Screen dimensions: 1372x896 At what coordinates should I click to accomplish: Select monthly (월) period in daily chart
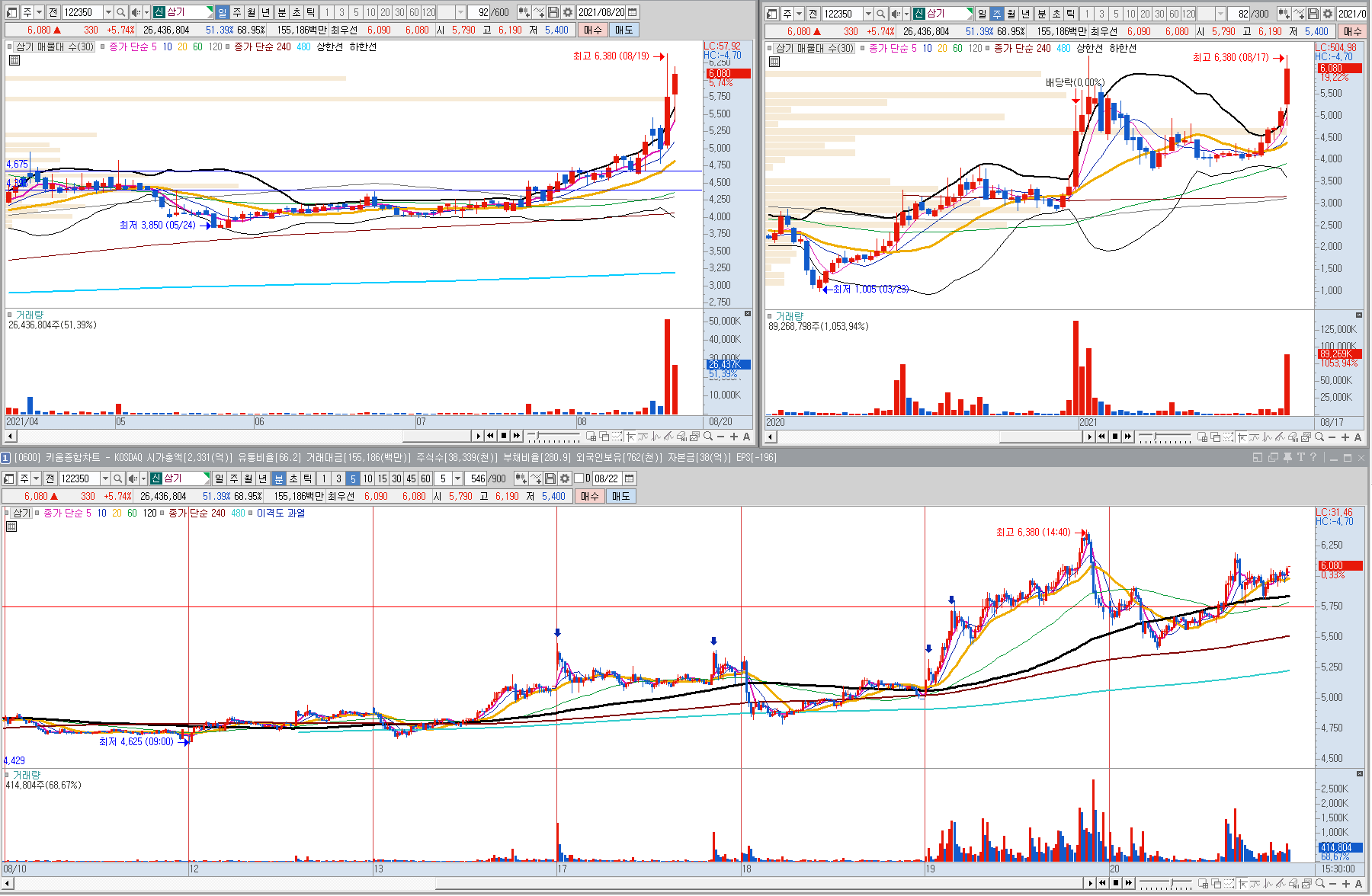pos(251,12)
